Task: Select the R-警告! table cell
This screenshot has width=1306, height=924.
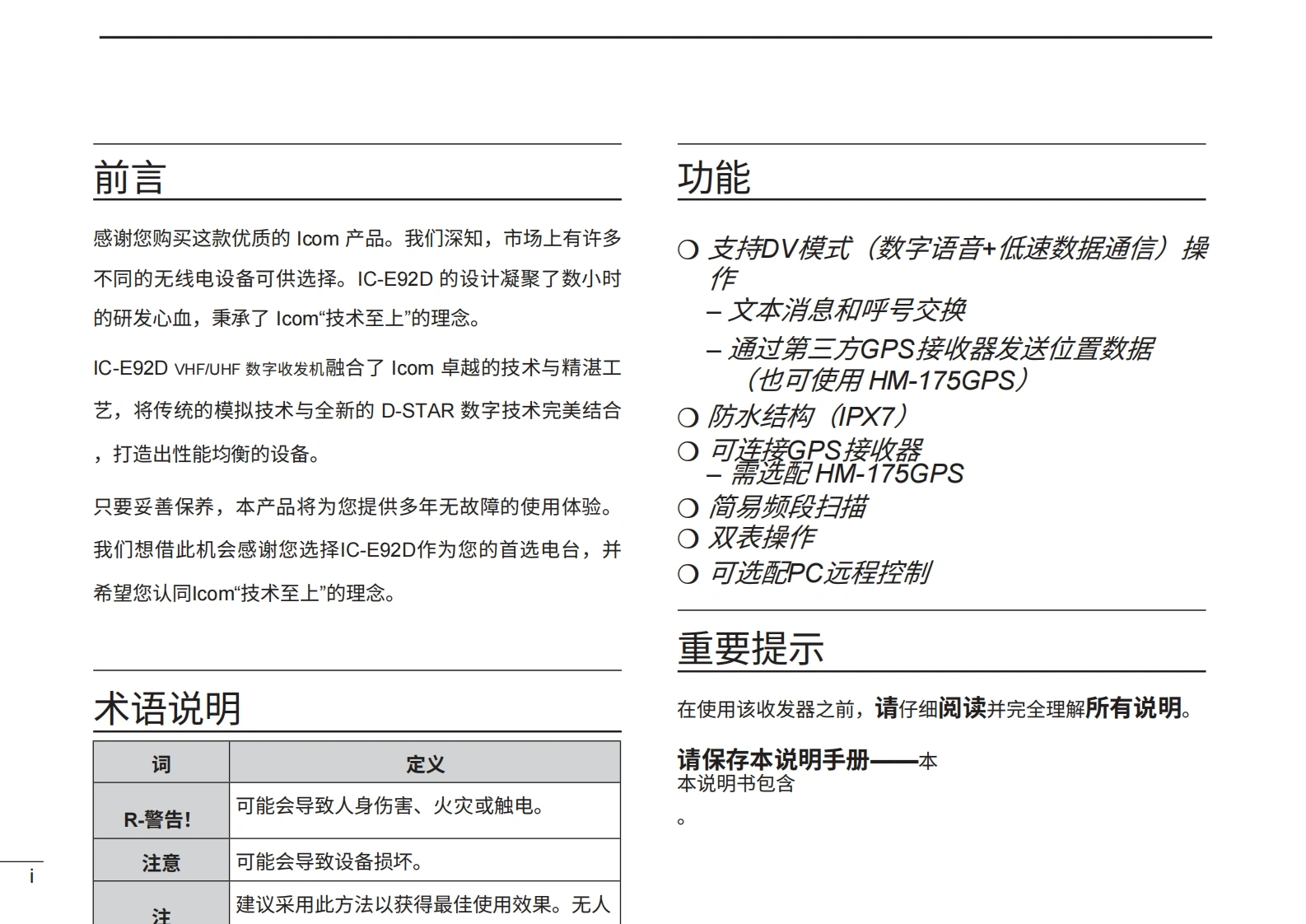Action: [158, 819]
